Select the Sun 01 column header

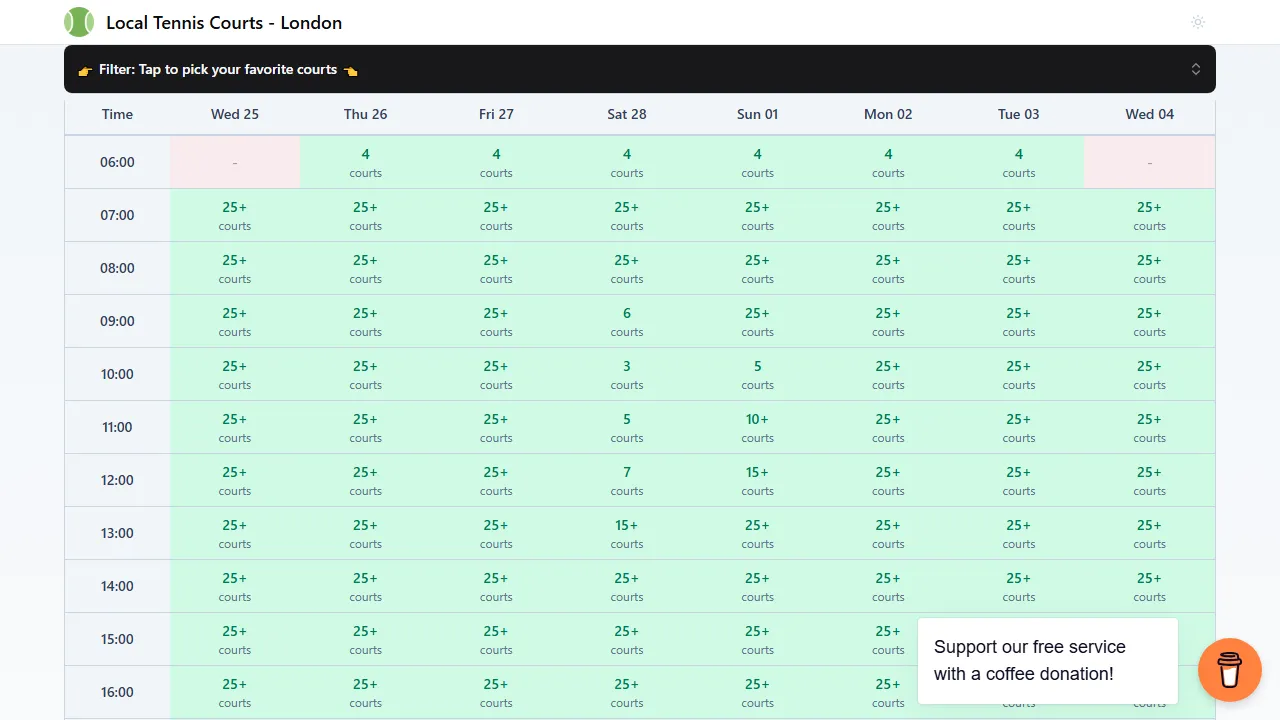point(757,114)
